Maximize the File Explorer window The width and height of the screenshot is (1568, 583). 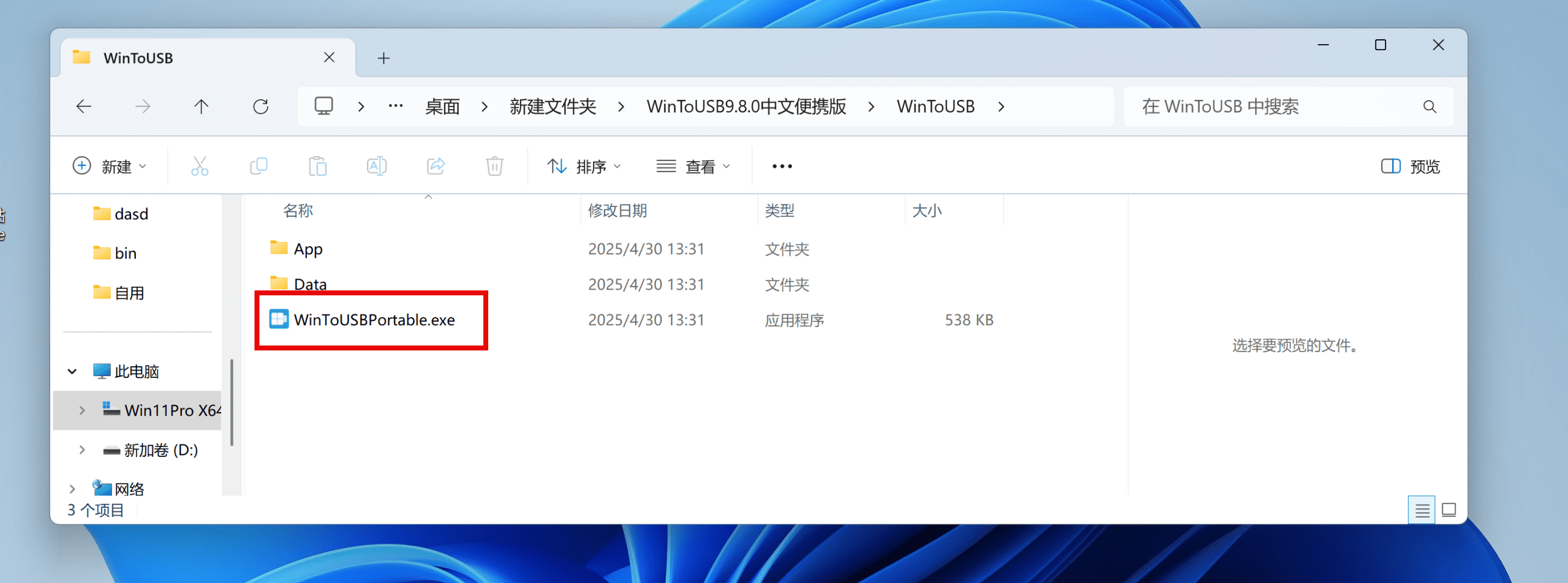[1381, 45]
